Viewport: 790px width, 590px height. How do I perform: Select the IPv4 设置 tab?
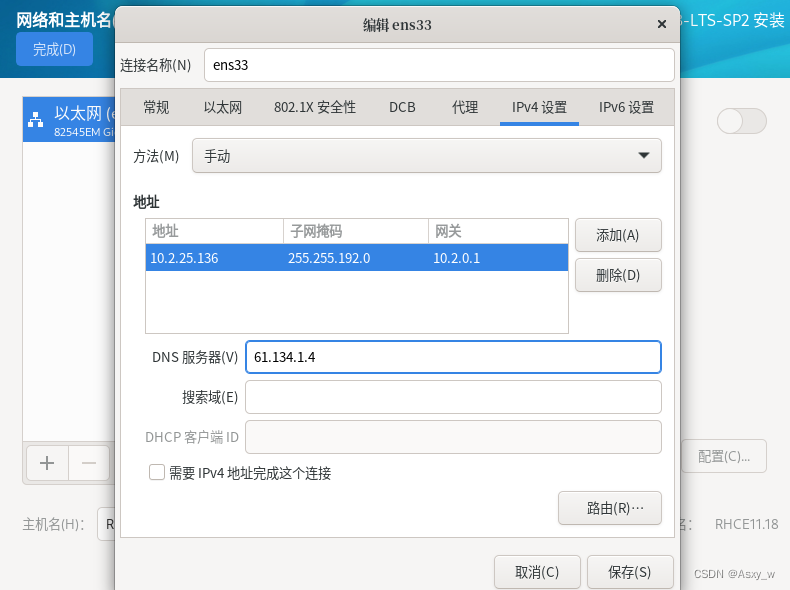pos(539,107)
